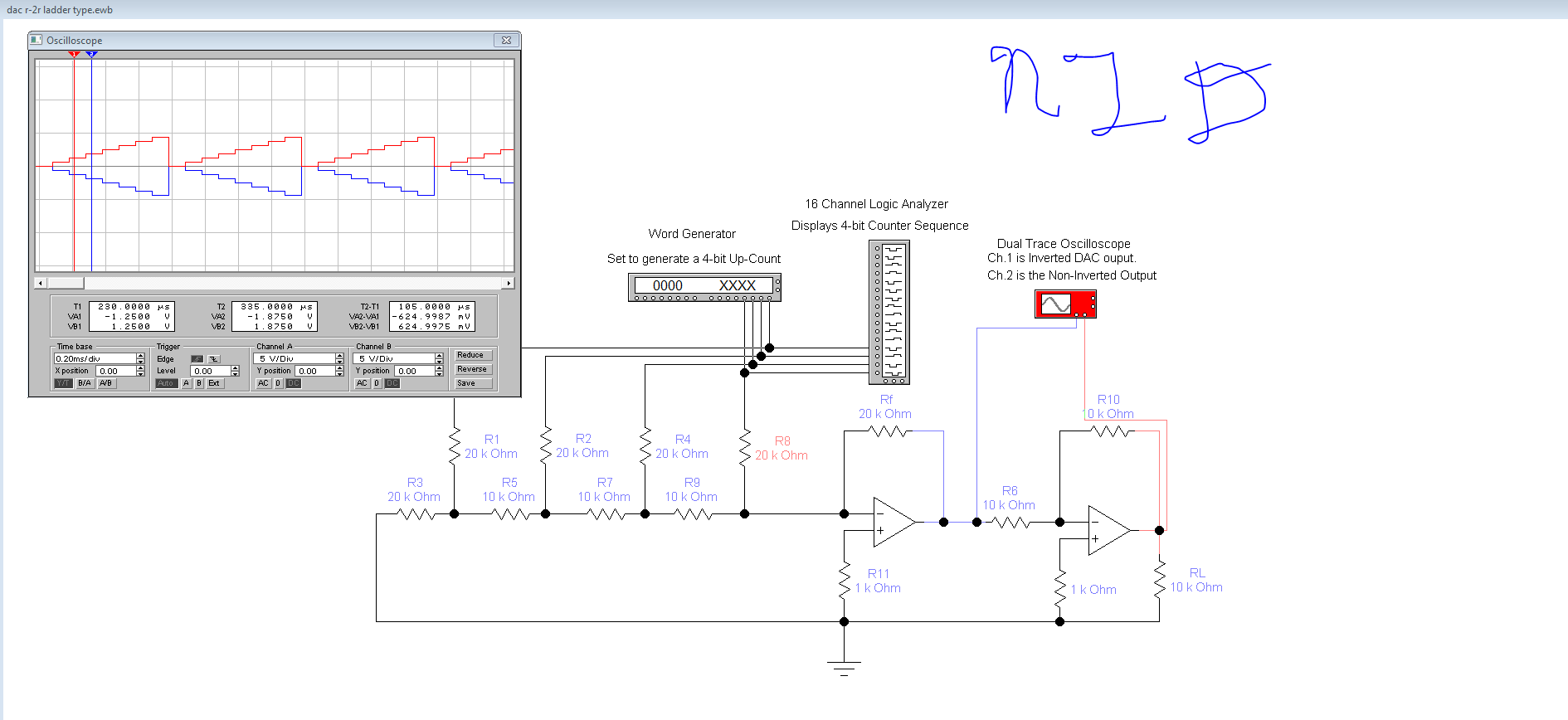Select resistor R6 zigzag symbol
The image size is (1568, 720).
click(1012, 523)
